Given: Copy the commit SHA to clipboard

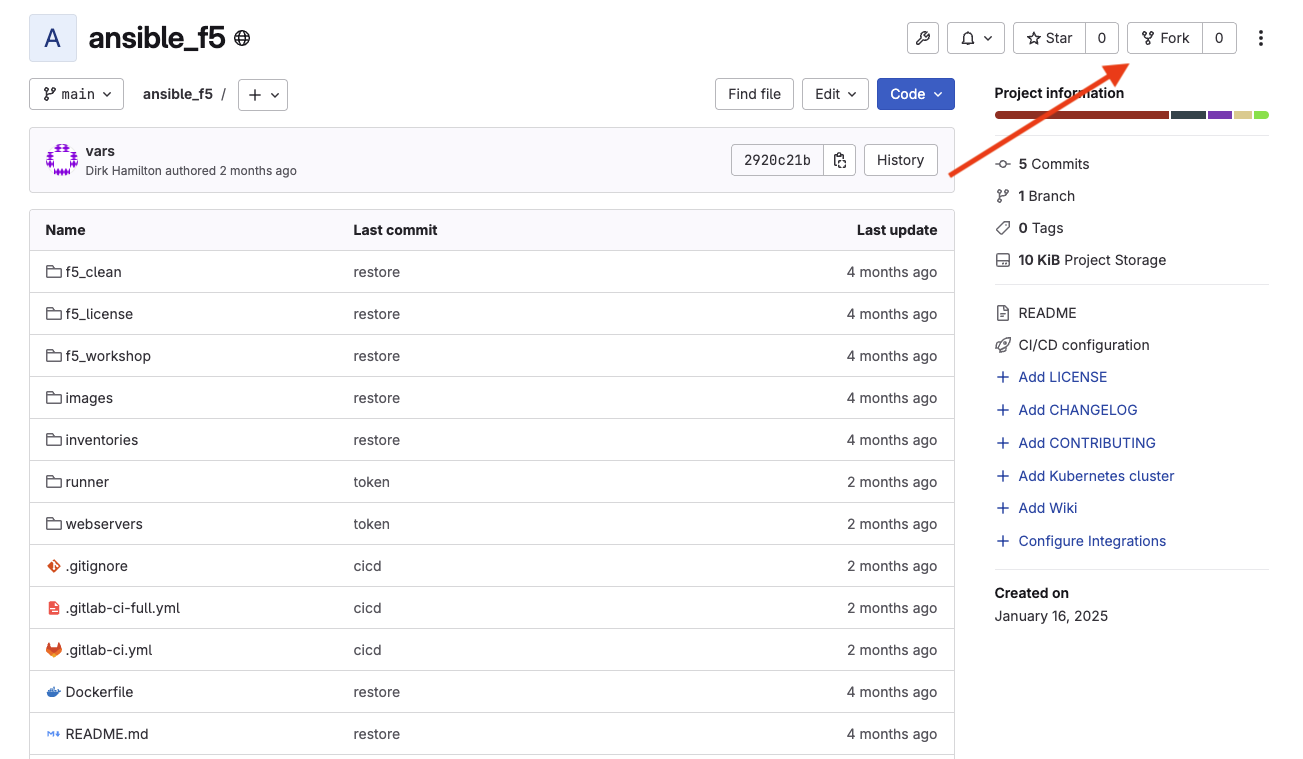Looking at the screenshot, I should (x=840, y=160).
